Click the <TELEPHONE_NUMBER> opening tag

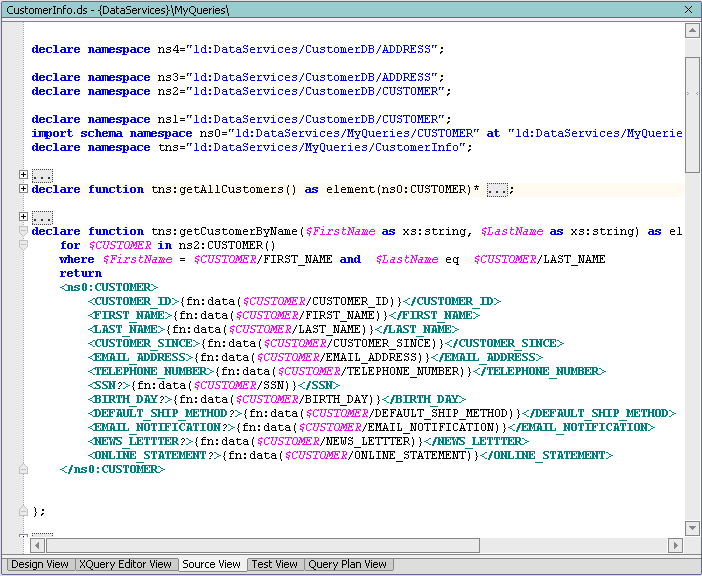point(151,371)
